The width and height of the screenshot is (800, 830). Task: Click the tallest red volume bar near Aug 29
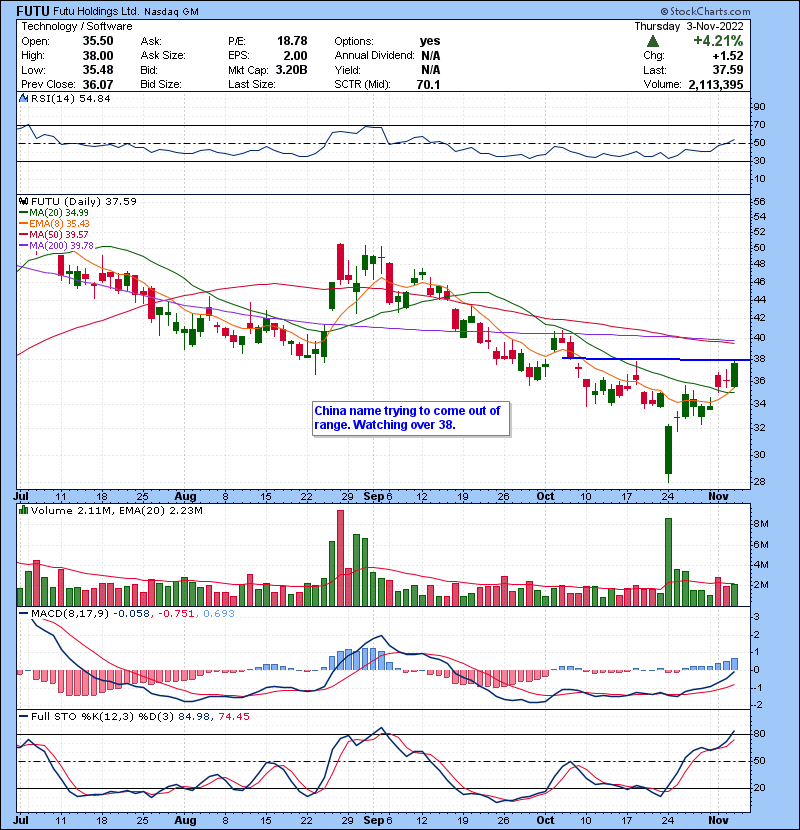point(340,558)
